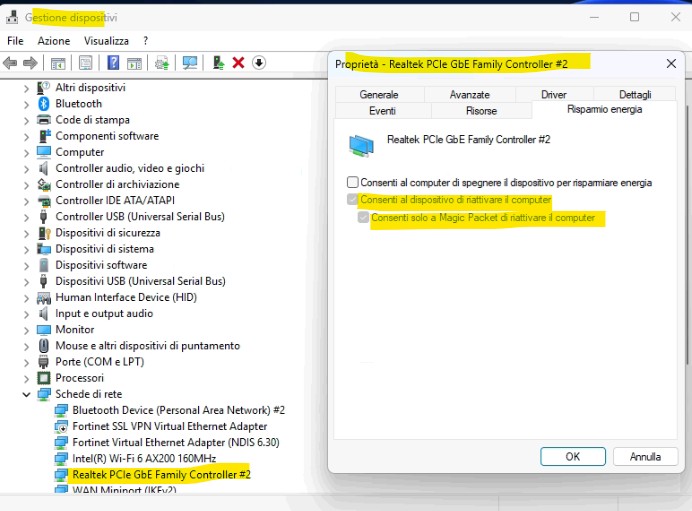Click the update driver green arrow icon
692x511 pixels.
click(x=217, y=63)
